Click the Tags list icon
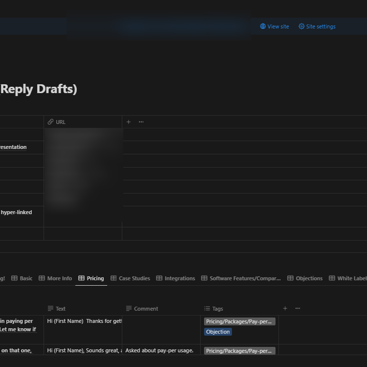 [x=207, y=309]
